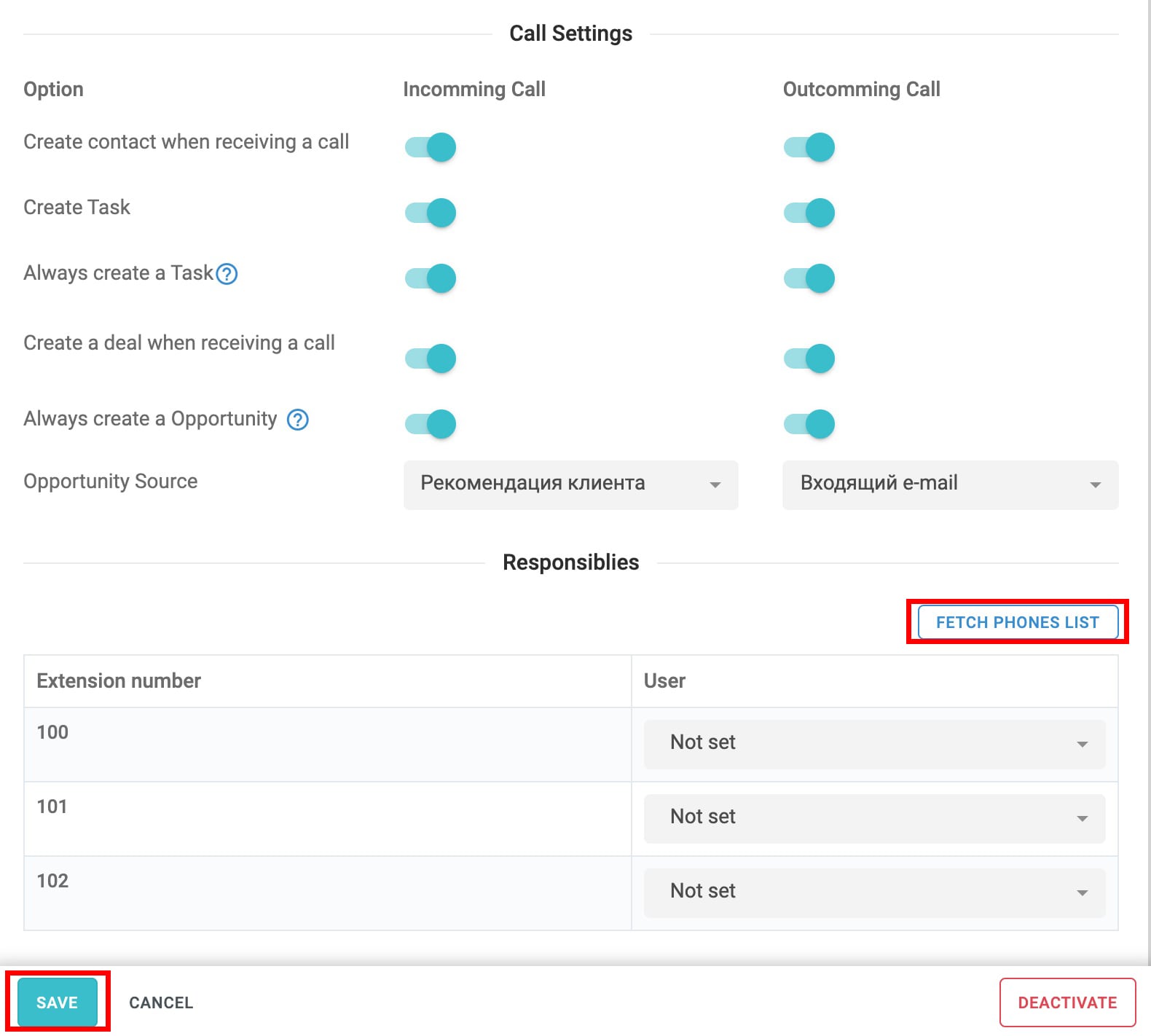The height and width of the screenshot is (1036, 1151).
Task: Click help icon next to Always create a Task
Action: pos(227,274)
